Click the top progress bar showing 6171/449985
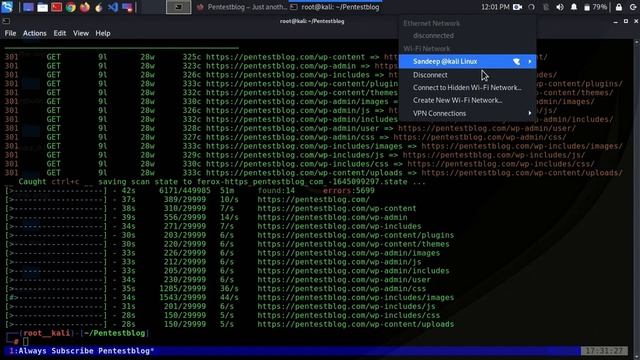Viewport: 640px width, 360px height. [x=56, y=191]
